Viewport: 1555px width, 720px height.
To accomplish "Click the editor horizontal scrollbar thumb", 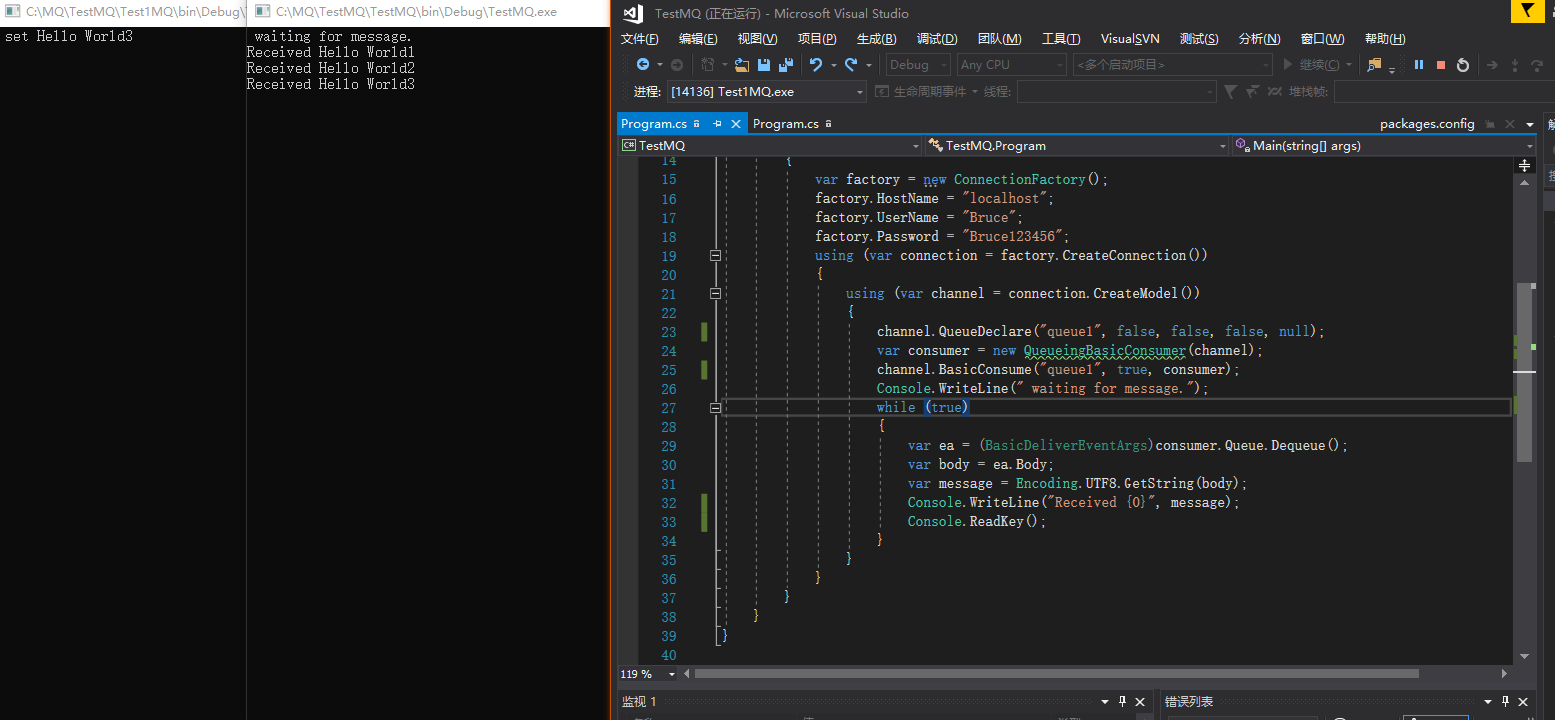I will coord(1056,674).
